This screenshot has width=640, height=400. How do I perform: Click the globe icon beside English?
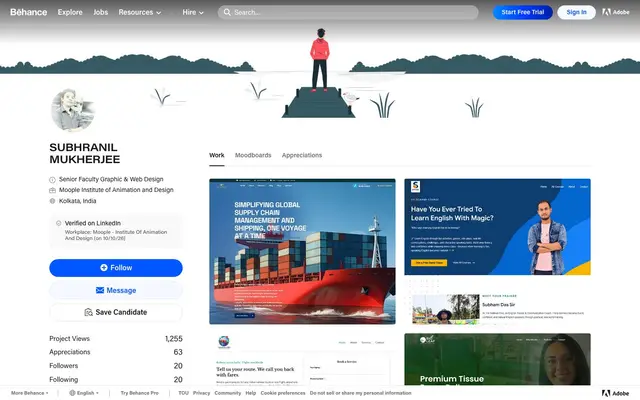(x=72, y=393)
